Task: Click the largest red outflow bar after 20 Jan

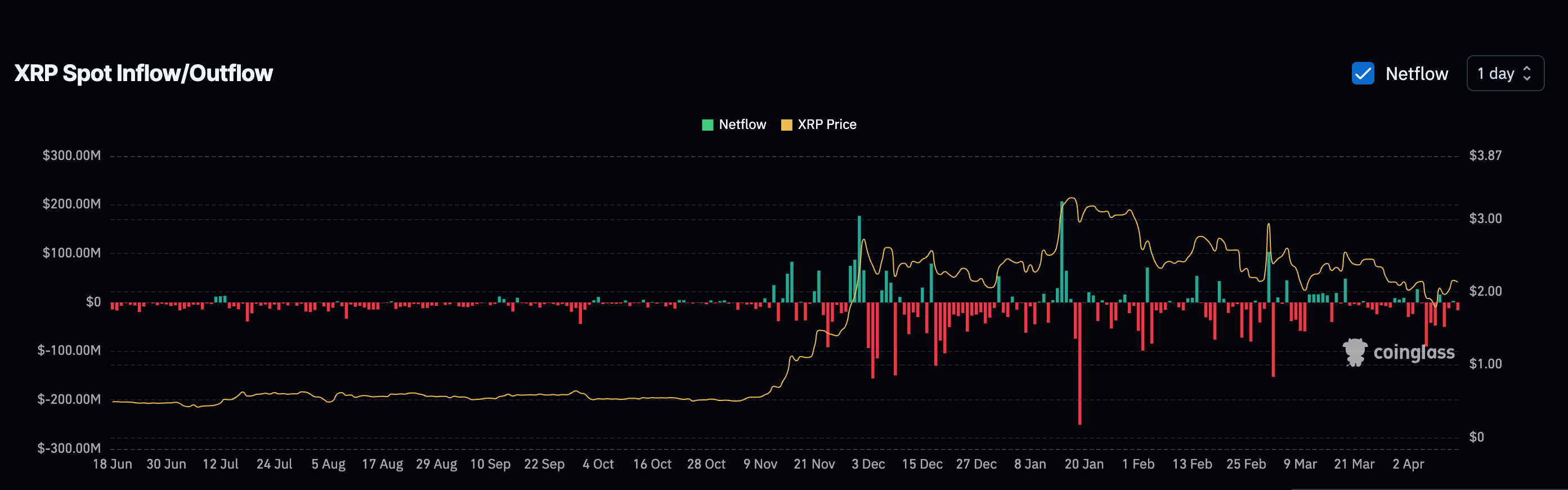Action: [1079, 366]
